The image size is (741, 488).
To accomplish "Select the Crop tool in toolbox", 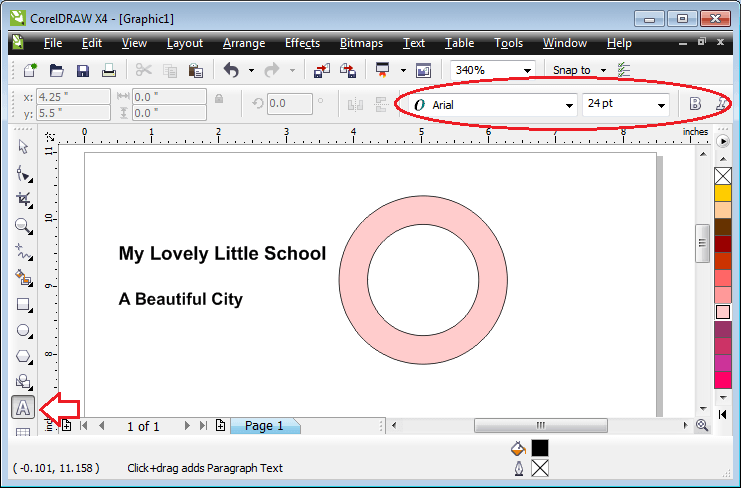I will click(x=22, y=199).
